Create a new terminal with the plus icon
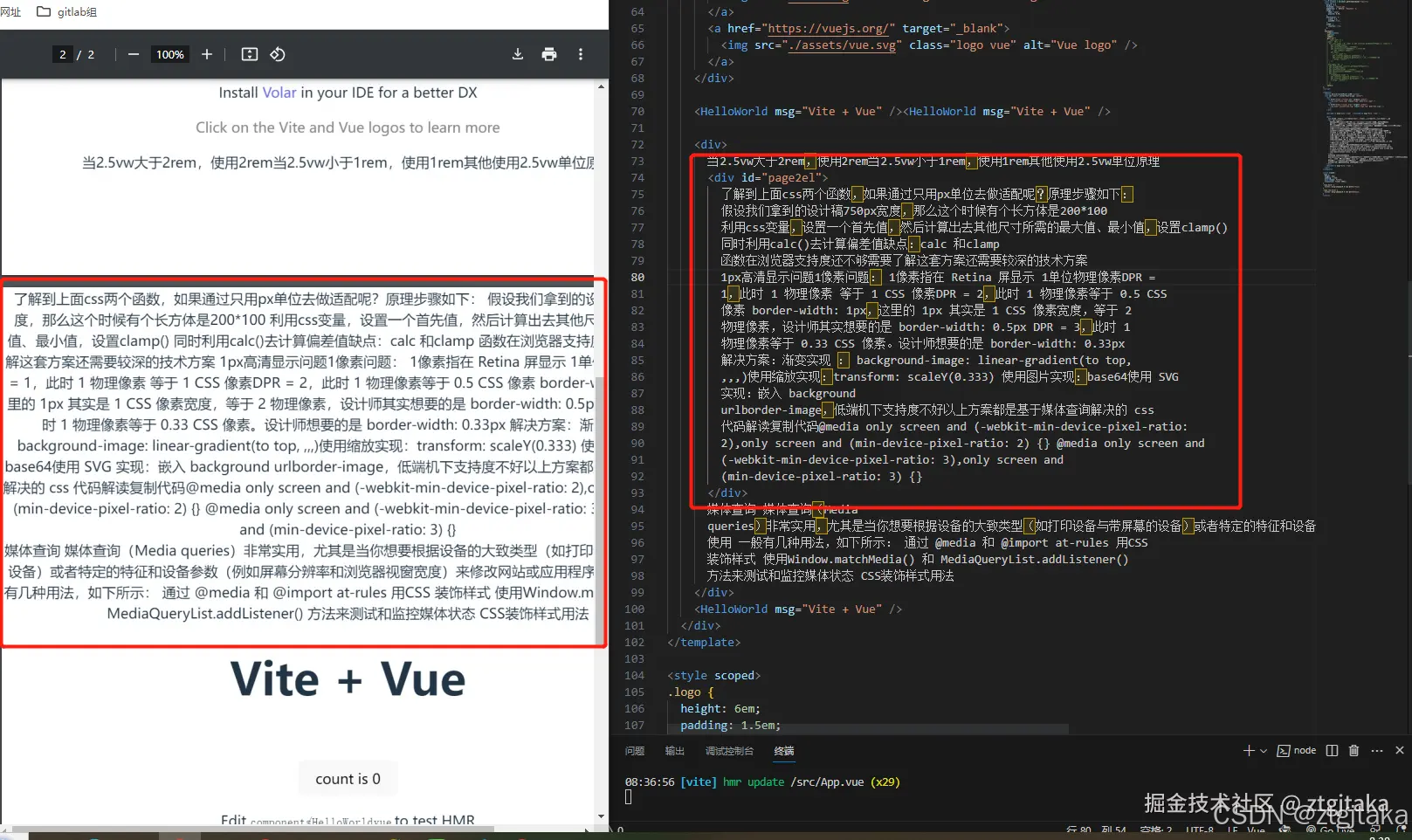The height and width of the screenshot is (840, 1412). 1247,750
